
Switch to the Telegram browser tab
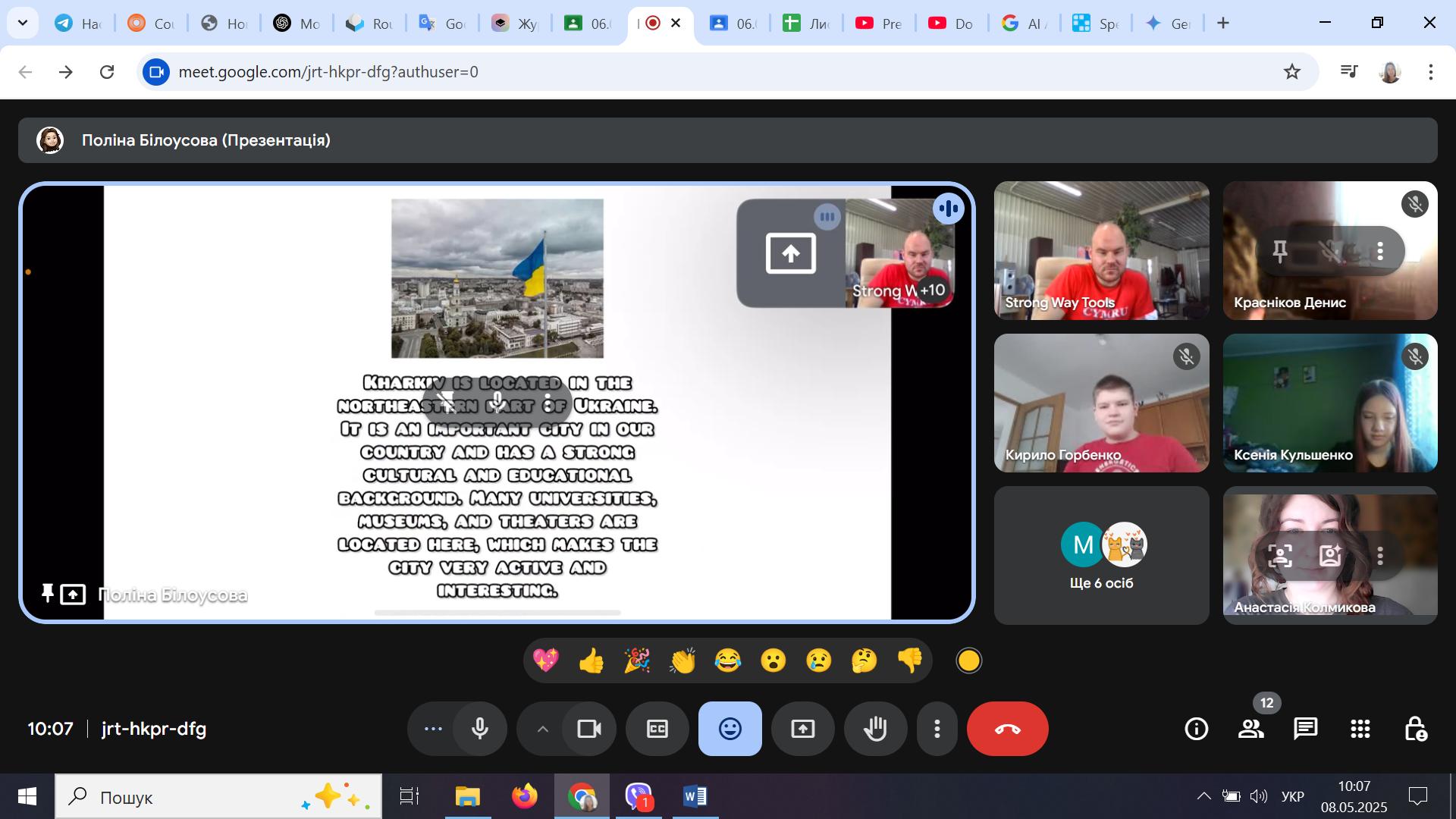[x=78, y=24]
